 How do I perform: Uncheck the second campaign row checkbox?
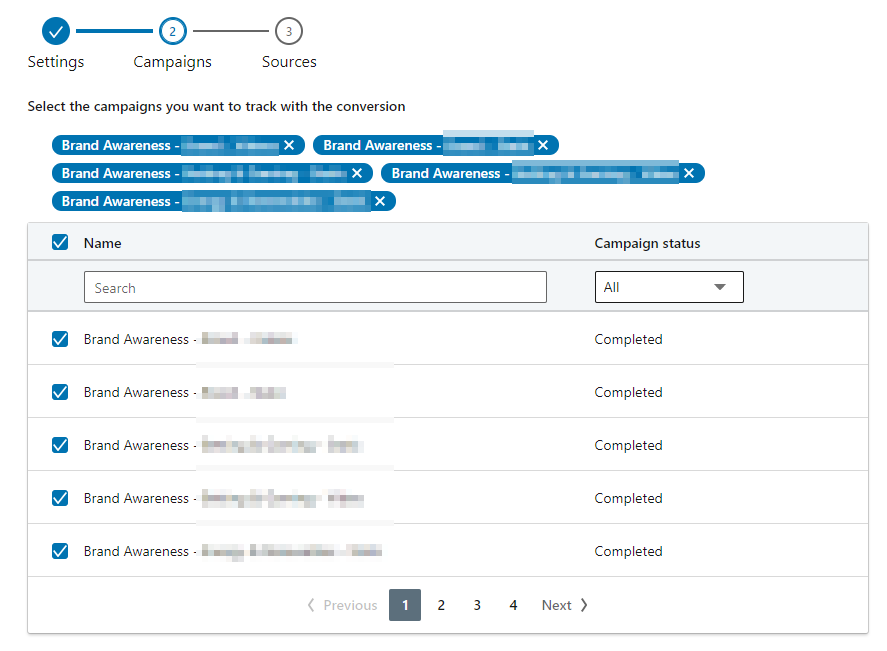point(60,392)
